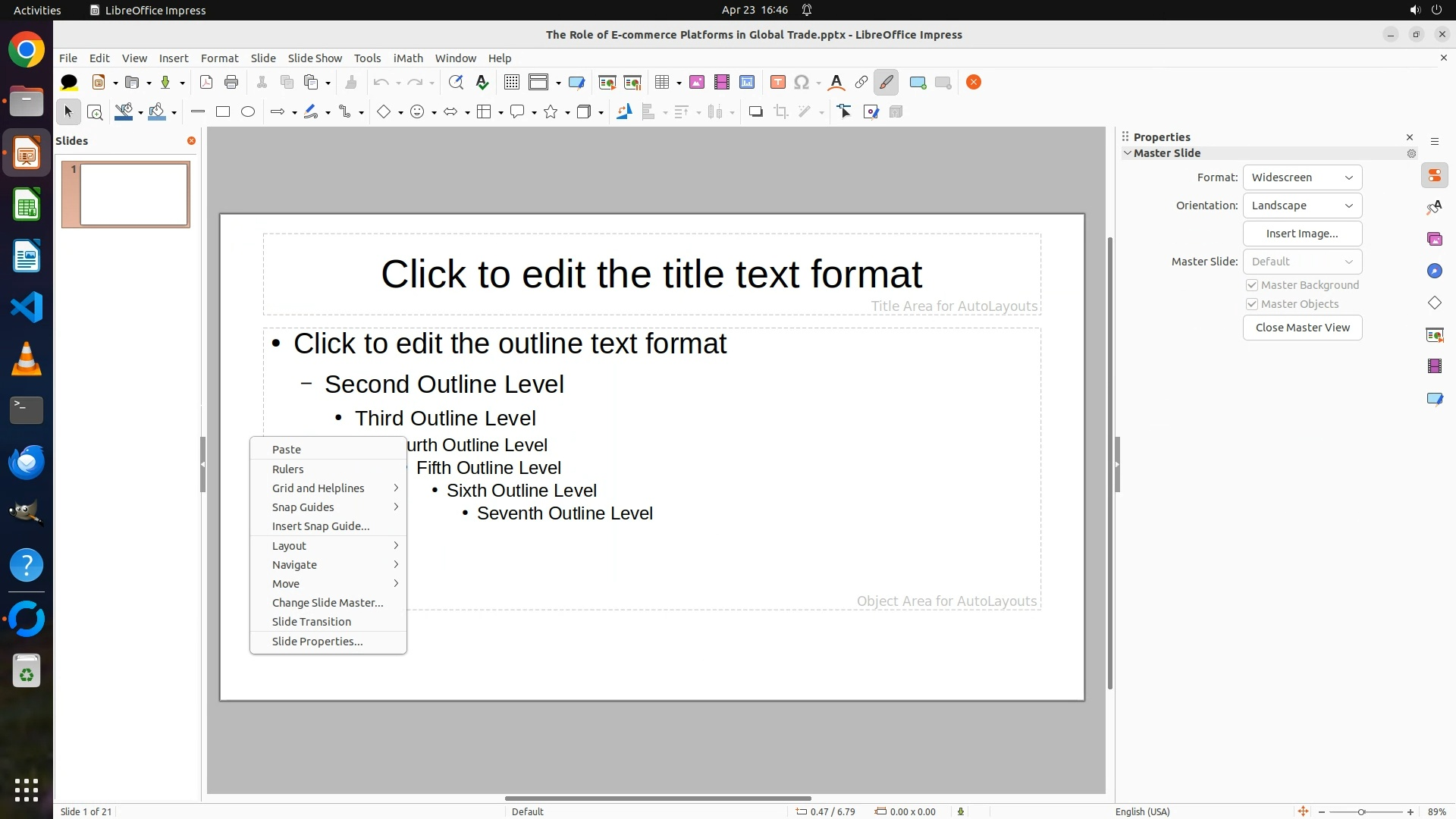Uncheck the Master Background checkbox
Screen dimensions: 1456x819
(1252, 285)
